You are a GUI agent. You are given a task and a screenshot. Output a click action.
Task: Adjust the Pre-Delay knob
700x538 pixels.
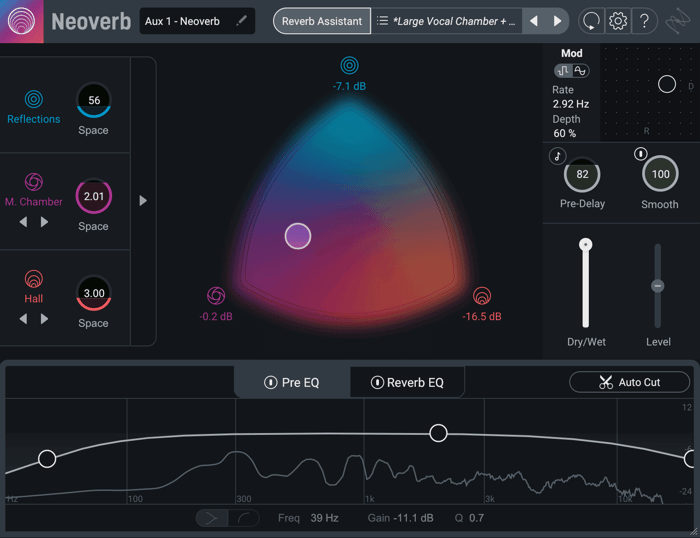[582, 175]
